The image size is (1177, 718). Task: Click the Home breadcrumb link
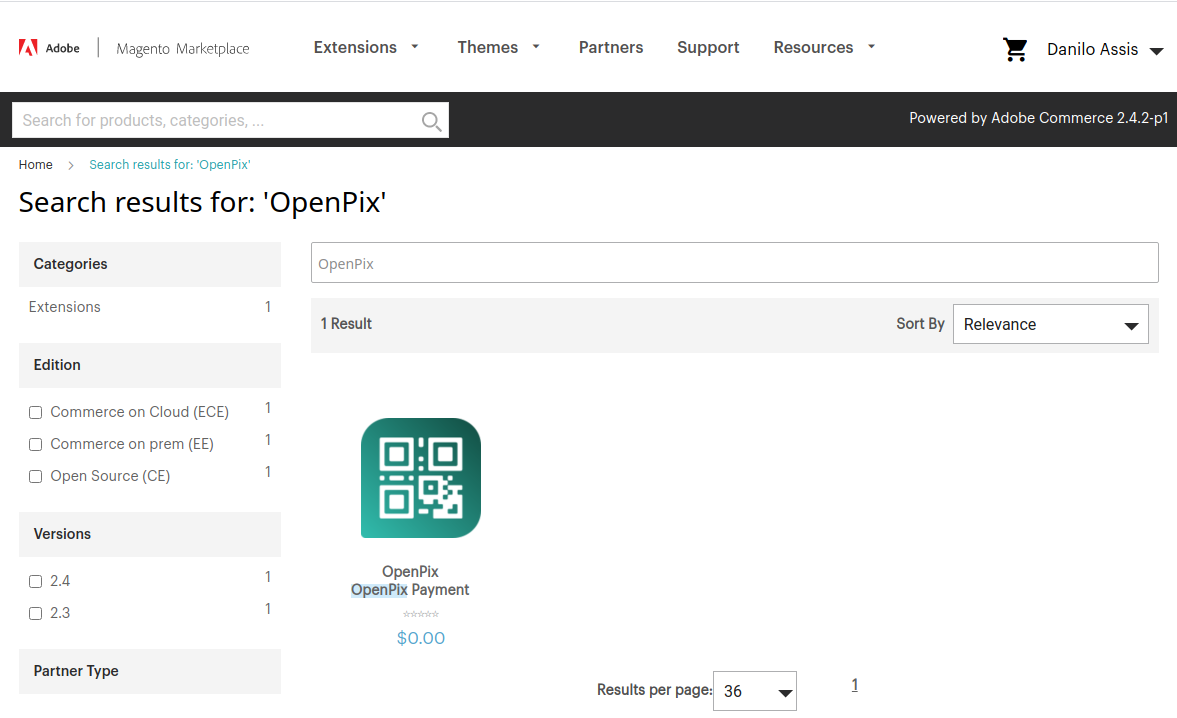coord(35,164)
